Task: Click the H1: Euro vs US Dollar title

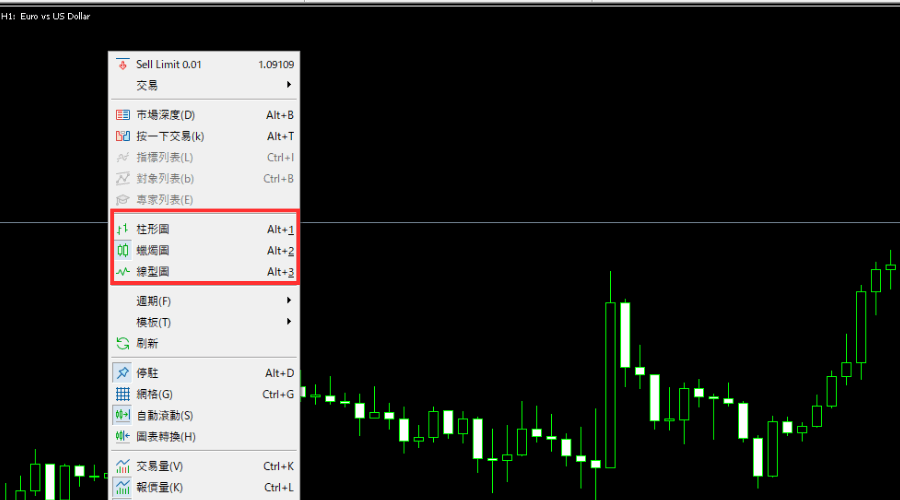Action: 45,16
